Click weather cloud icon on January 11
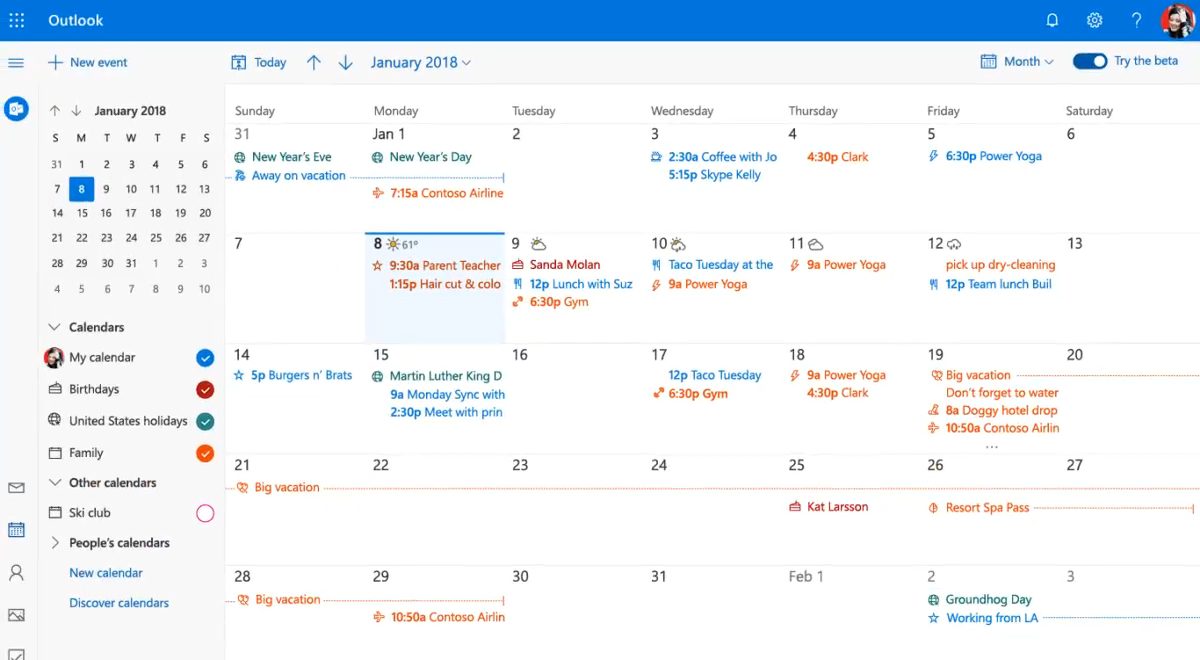1200x660 pixels. [815, 244]
